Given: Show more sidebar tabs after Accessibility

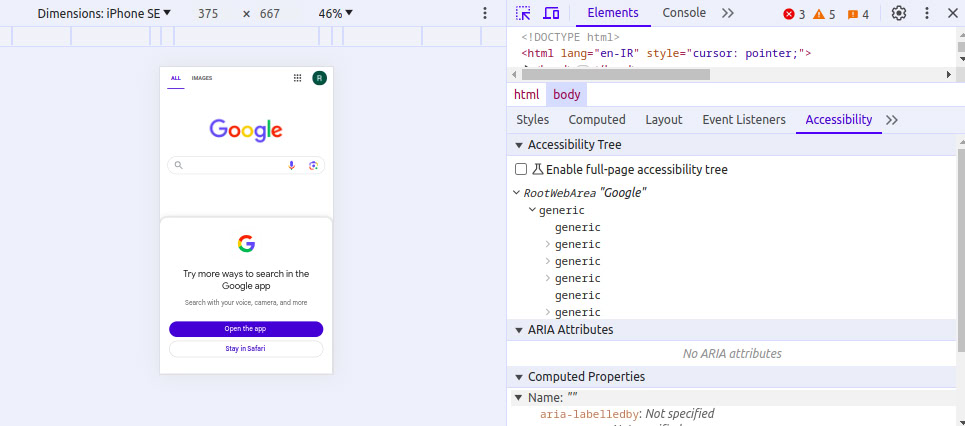Looking at the screenshot, I should 892,120.
